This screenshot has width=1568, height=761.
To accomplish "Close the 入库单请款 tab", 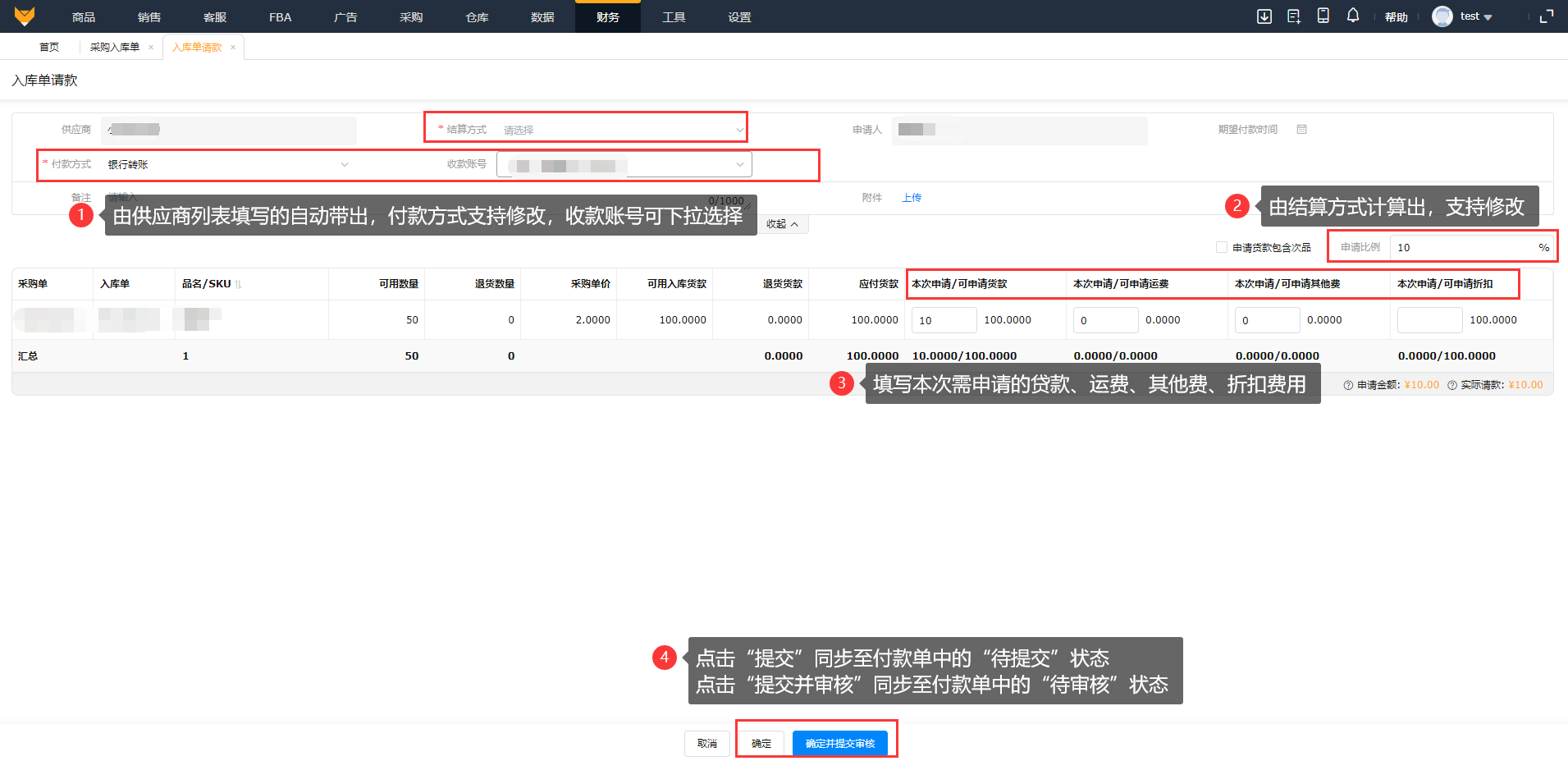I will tap(233, 48).
